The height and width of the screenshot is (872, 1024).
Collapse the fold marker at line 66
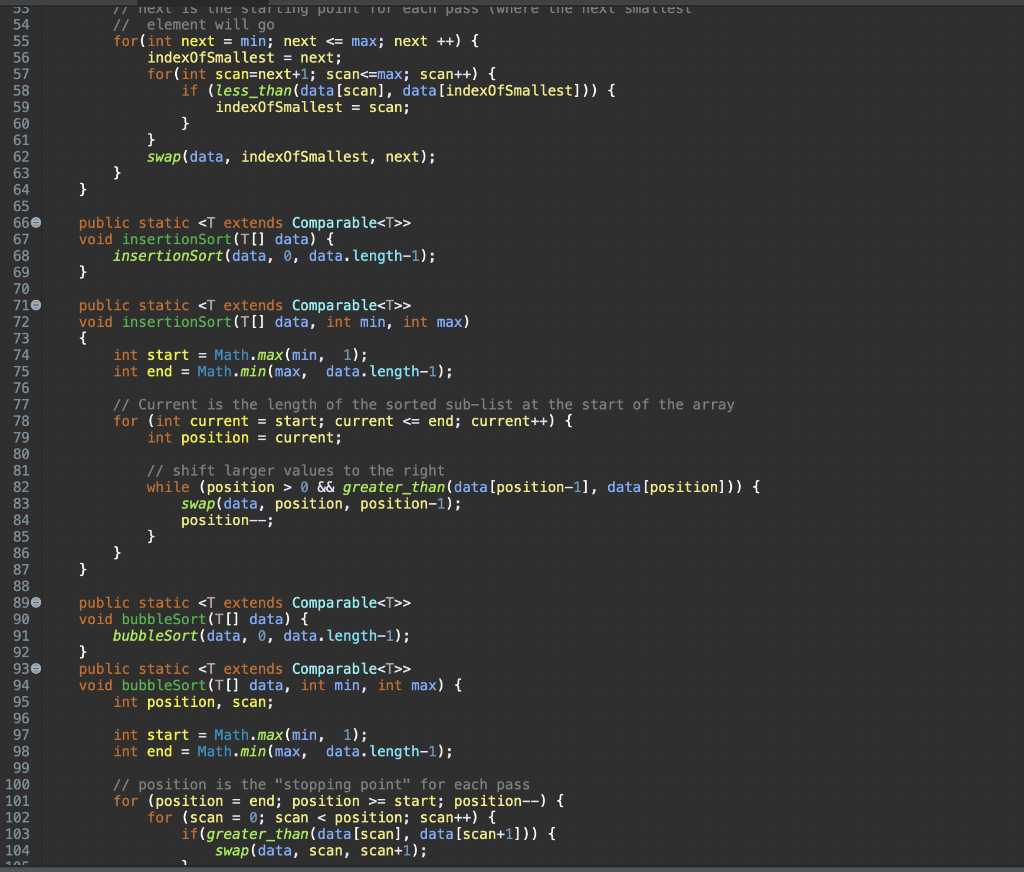click(x=37, y=223)
